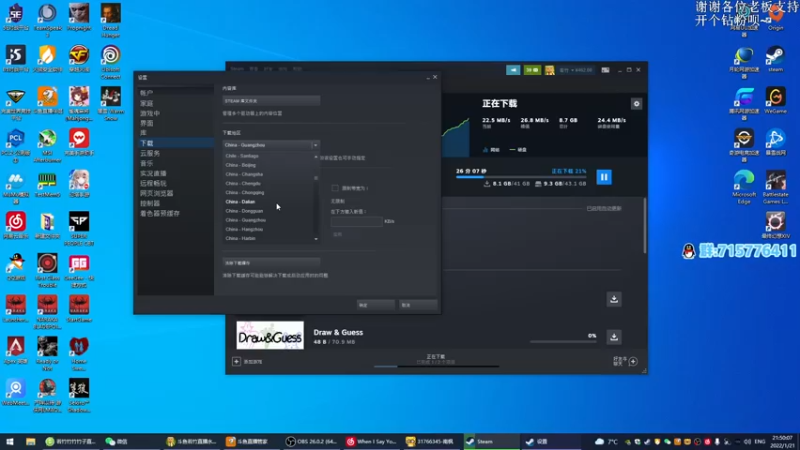The height and width of the screenshot is (450, 800).
Task: Open download settings gear in Steam downloads
Action: [x=636, y=104]
